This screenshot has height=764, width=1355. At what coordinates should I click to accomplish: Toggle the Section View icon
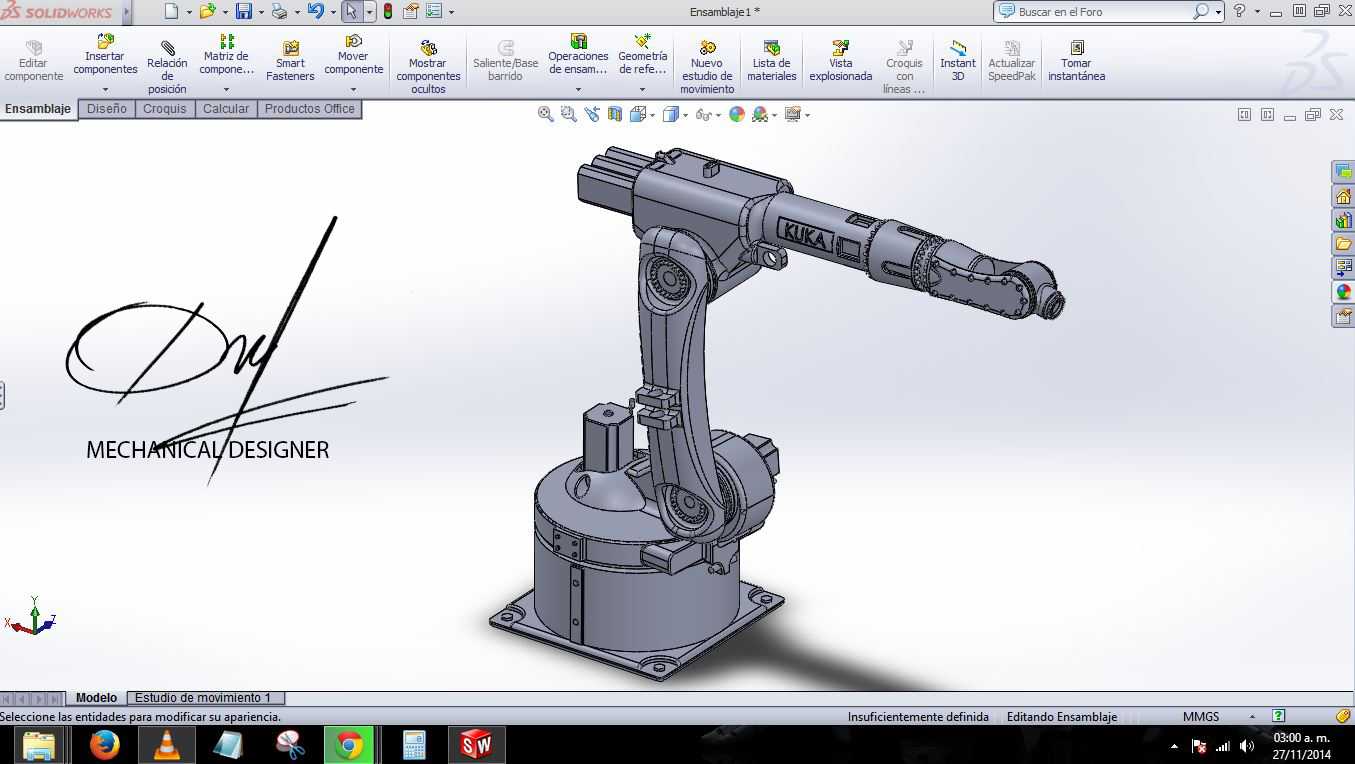pos(615,114)
